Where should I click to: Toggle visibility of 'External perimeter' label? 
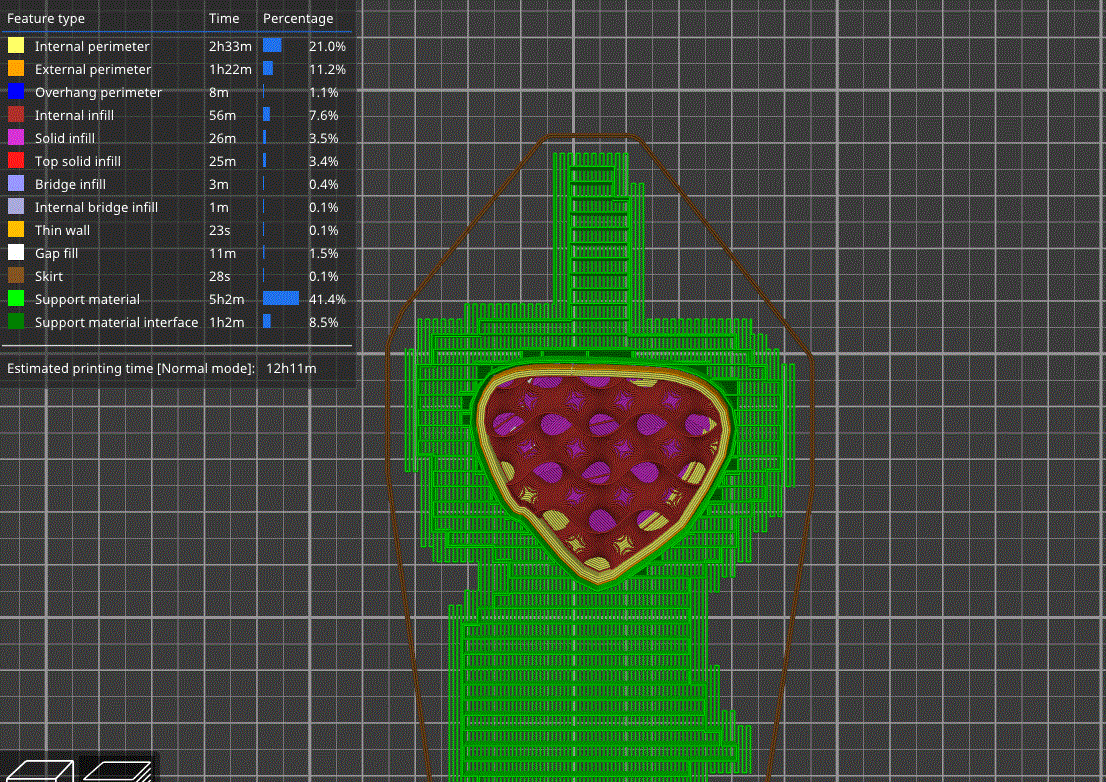pyautogui.click(x=92, y=69)
